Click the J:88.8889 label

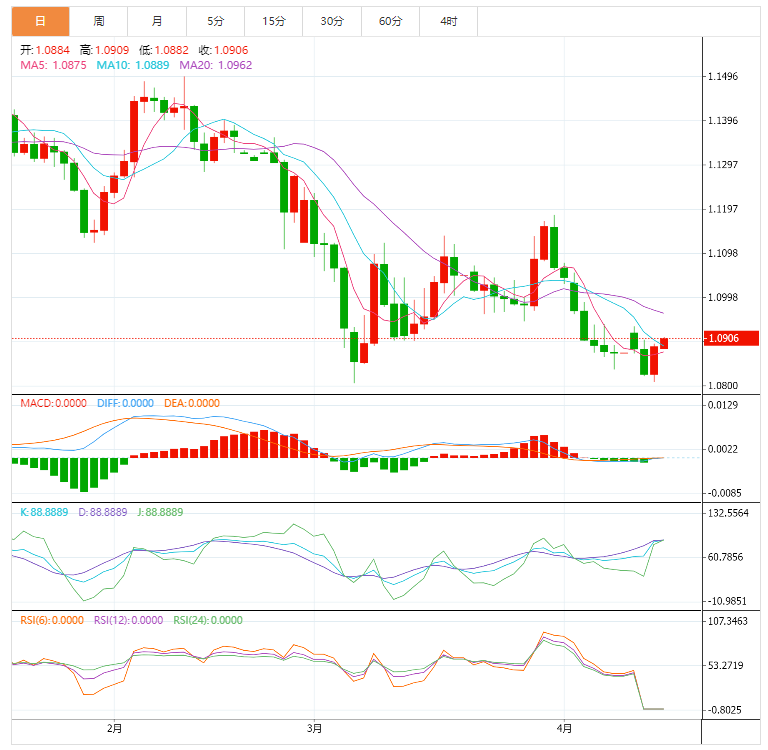[x=160, y=512]
